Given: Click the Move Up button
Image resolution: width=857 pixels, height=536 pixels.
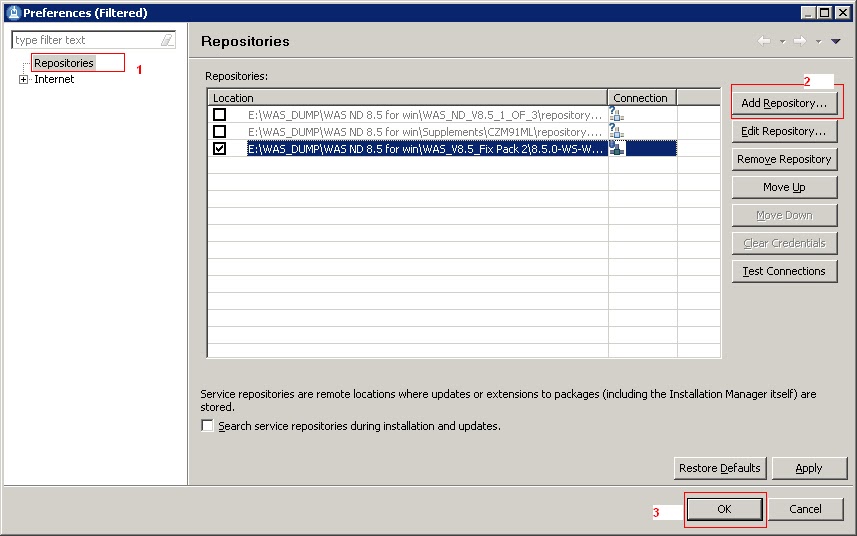Looking at the screenshot, I should pyautogui.click(x=784, y=187).
